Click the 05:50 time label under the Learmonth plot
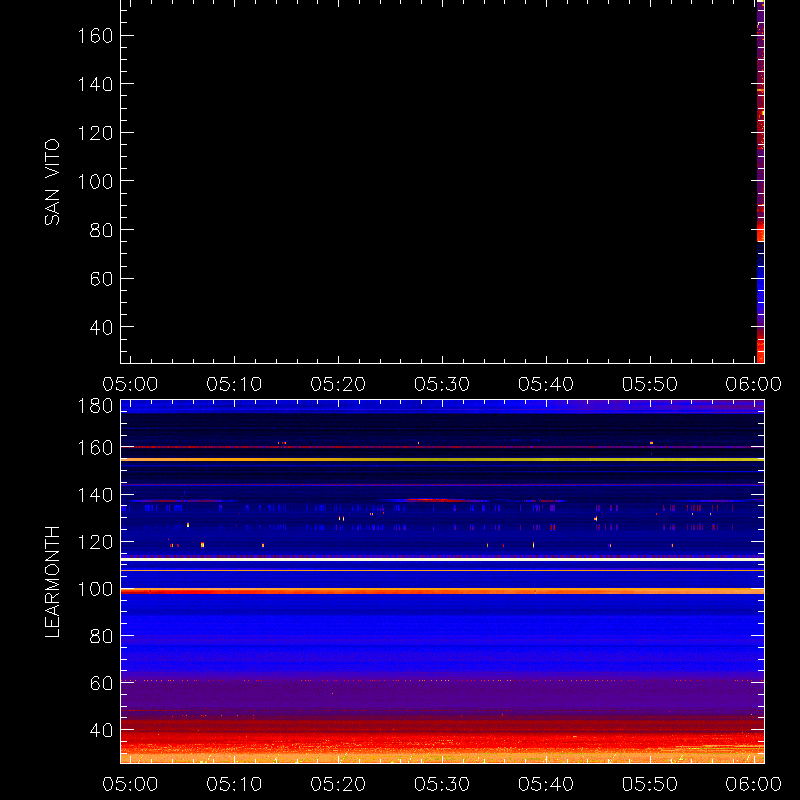Screen dimensions: 800x800 (x=649, y=784)
